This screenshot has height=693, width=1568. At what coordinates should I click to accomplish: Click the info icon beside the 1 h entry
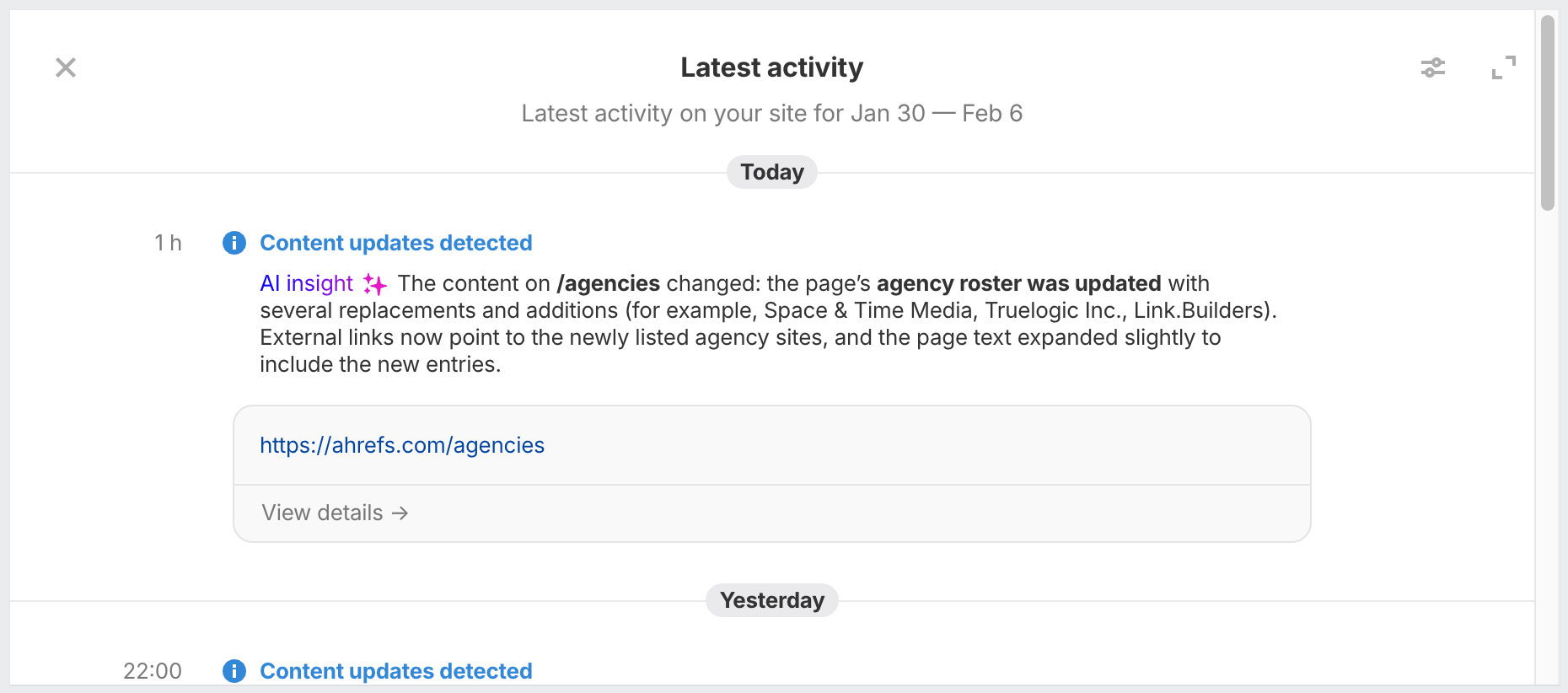(234, 243)
